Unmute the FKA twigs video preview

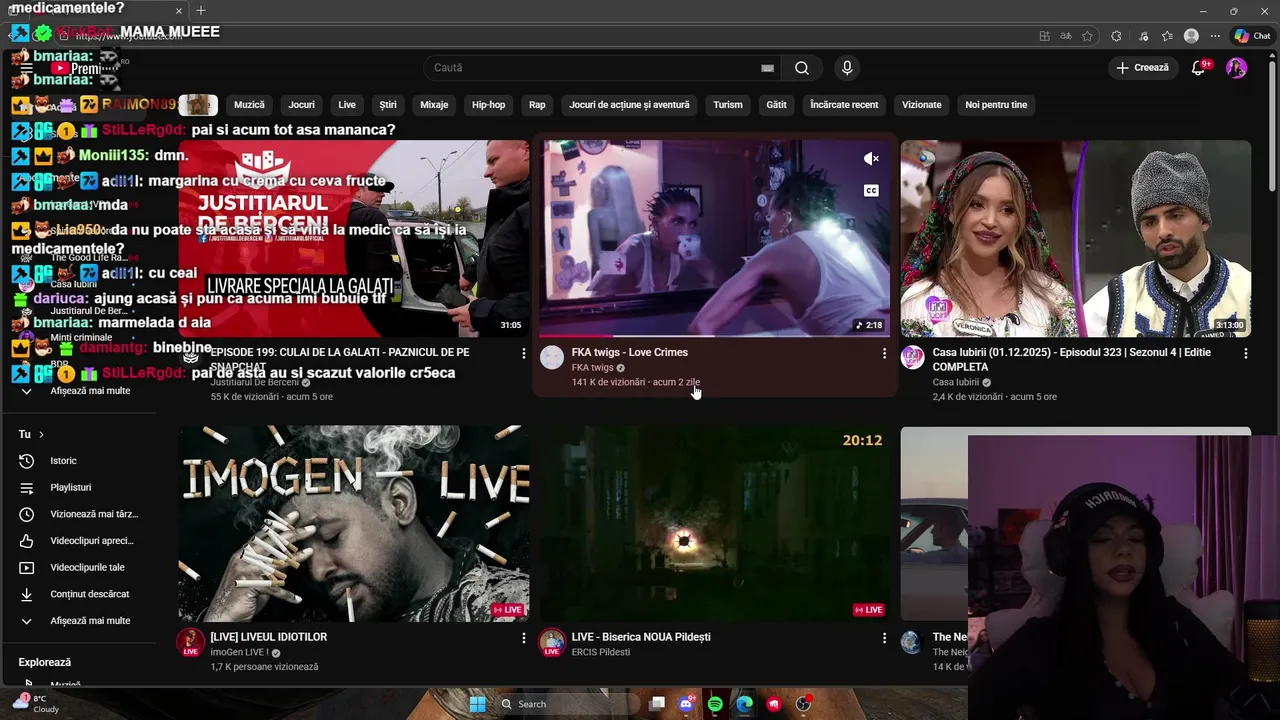871,158
